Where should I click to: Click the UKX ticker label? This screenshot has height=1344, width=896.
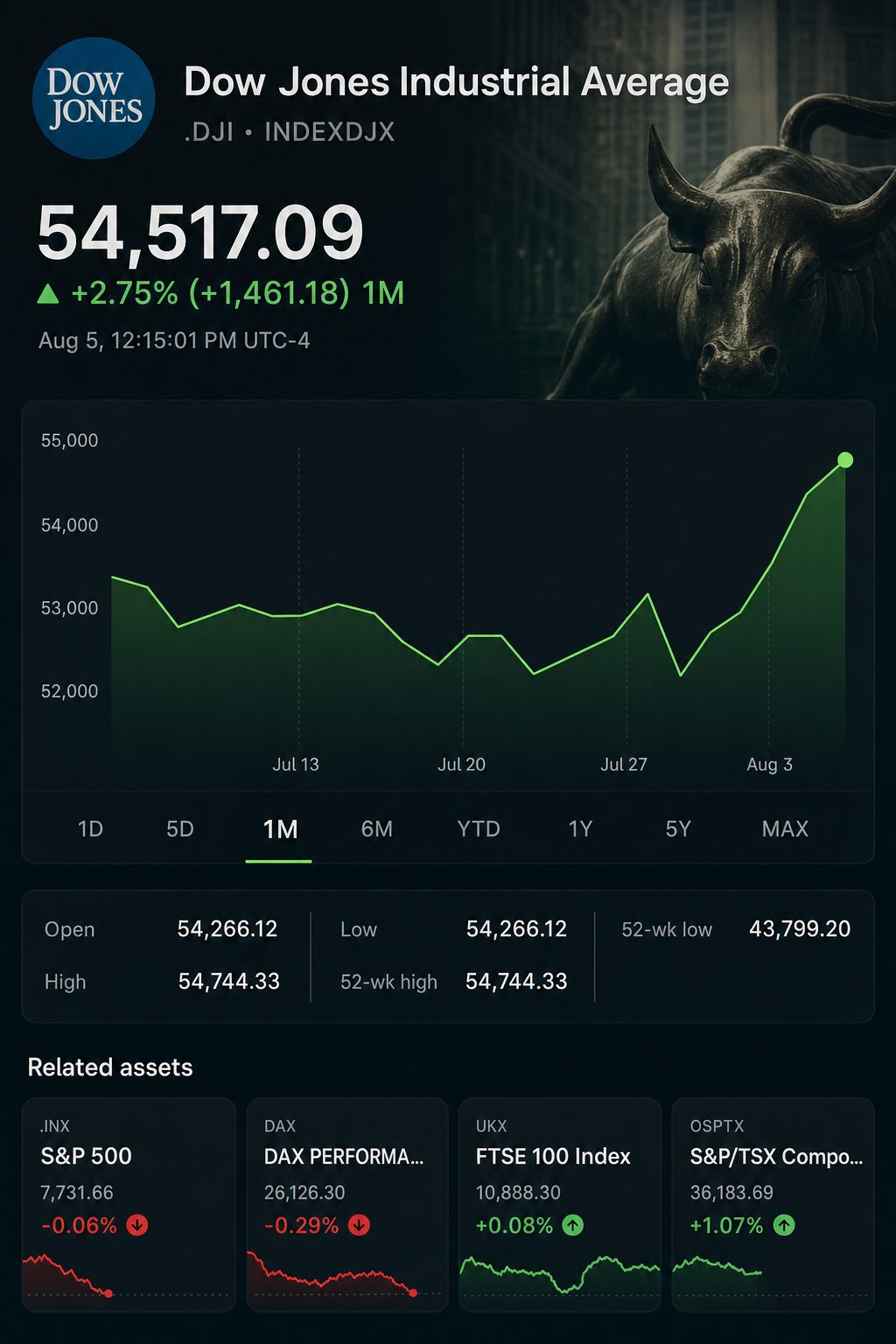click(491, 1126)
